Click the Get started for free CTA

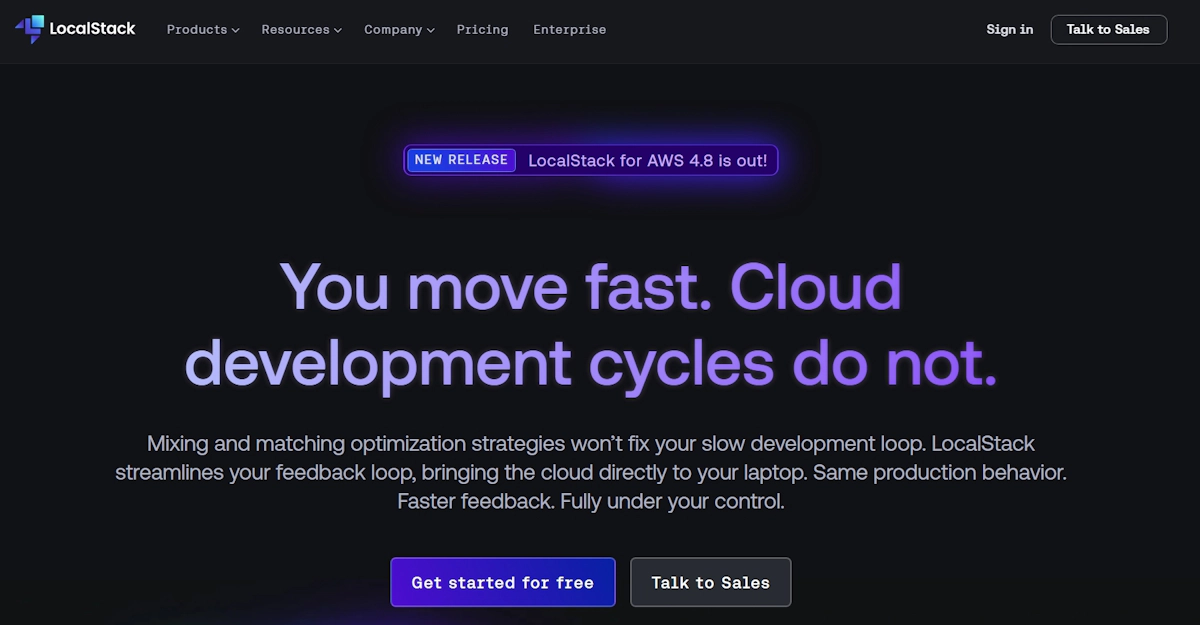(x=502, y=582)
